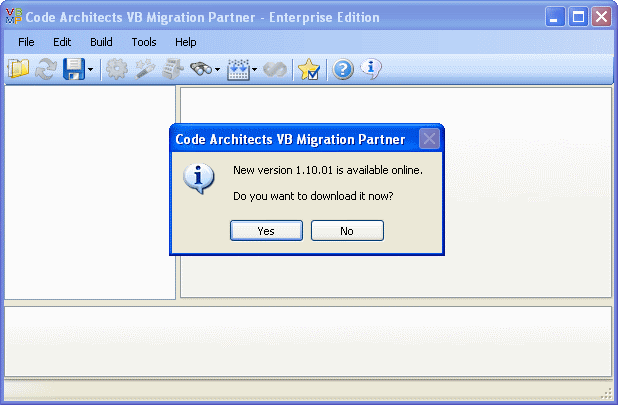Screen dimensions: 618x405
Task: Click the grayed magic wand icon
Action: (x=145, y=69)
